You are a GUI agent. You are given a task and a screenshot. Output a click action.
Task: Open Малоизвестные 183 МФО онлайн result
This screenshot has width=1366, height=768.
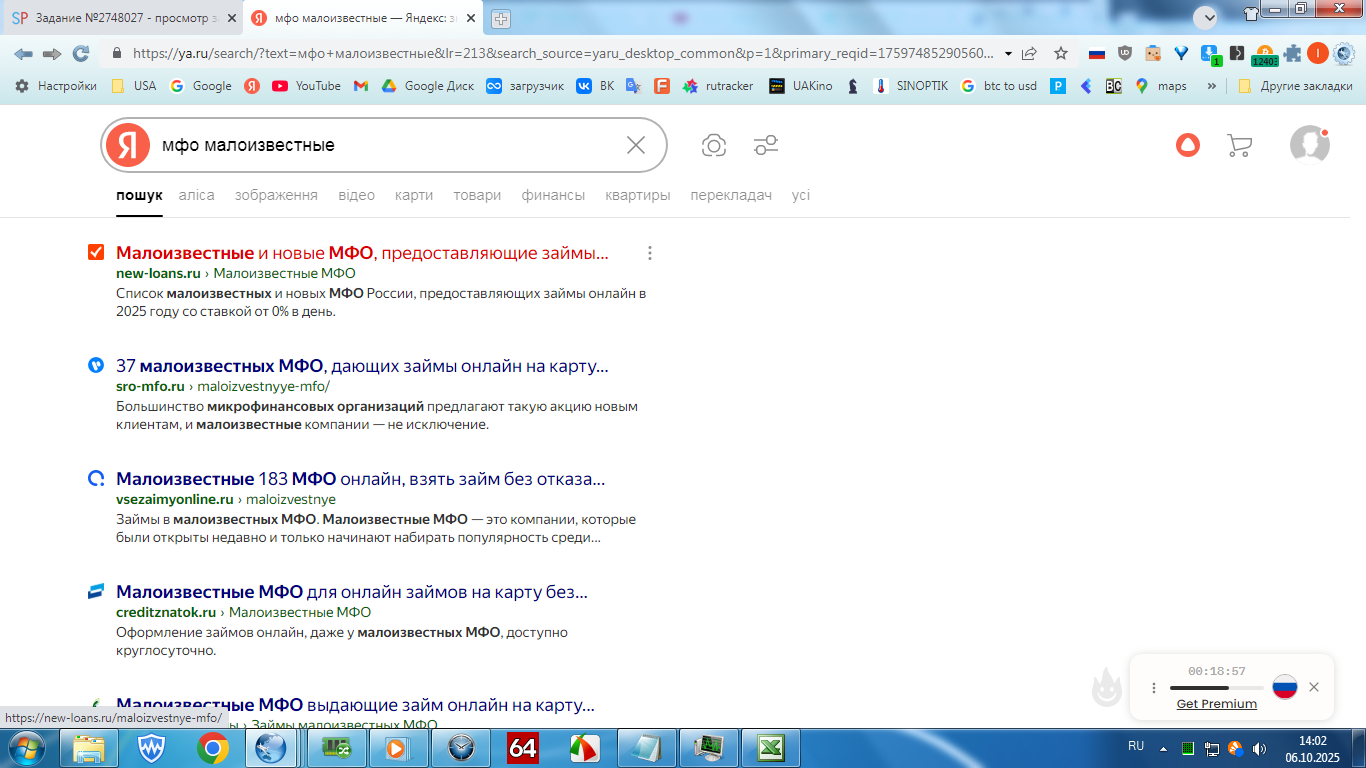click(361, 479)
